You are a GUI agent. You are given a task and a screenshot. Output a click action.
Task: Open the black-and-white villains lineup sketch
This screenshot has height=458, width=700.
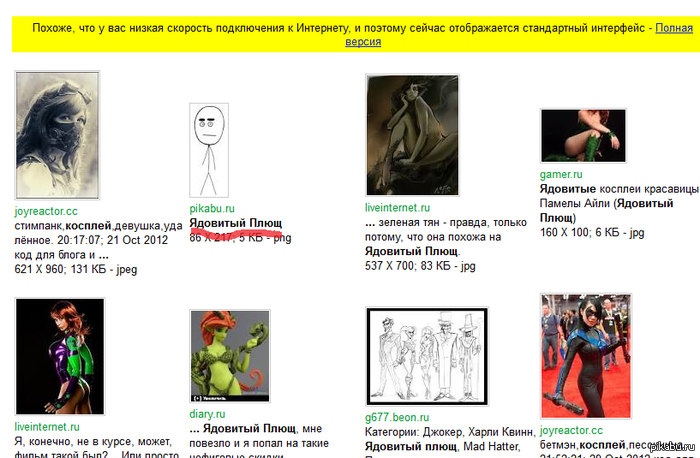[427, 357]
